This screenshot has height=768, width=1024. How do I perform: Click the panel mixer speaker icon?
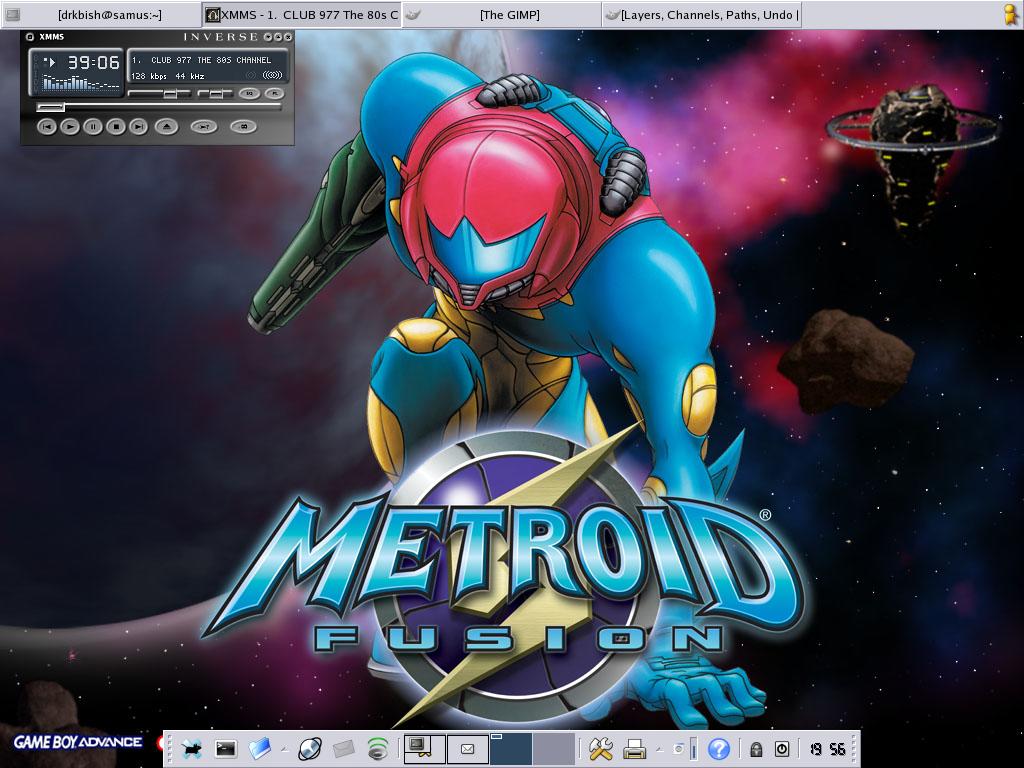pyautogui.click(x=679, y=749)
